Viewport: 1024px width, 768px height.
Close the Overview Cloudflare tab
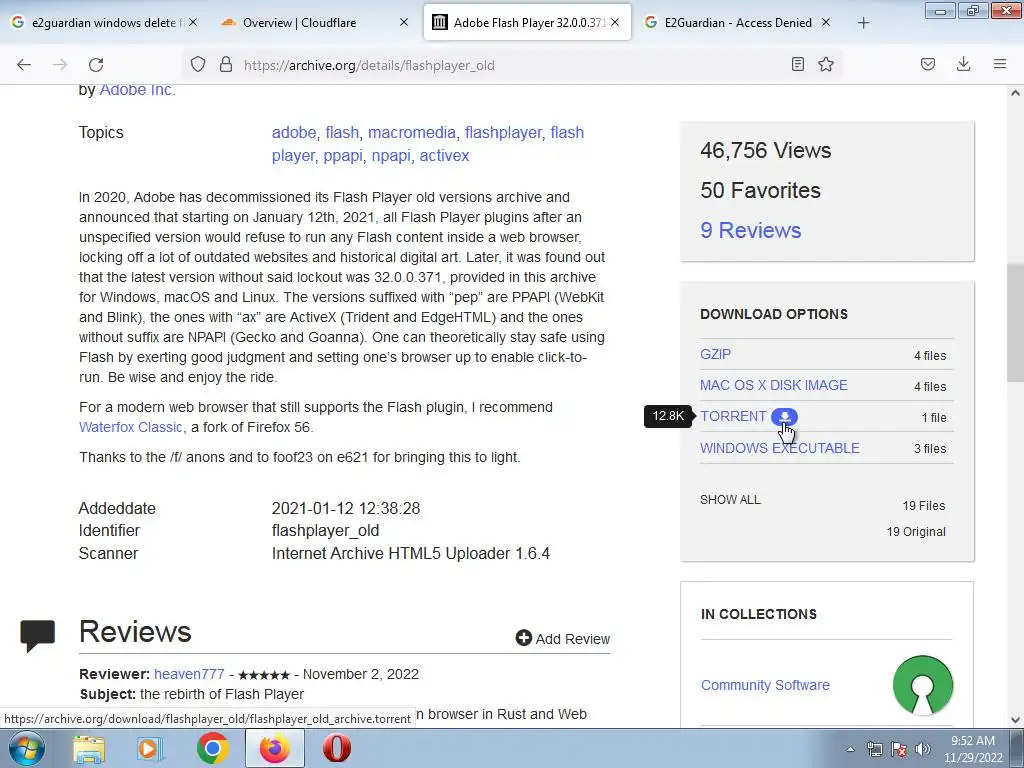pyautogui.click(x=404, y=22)
